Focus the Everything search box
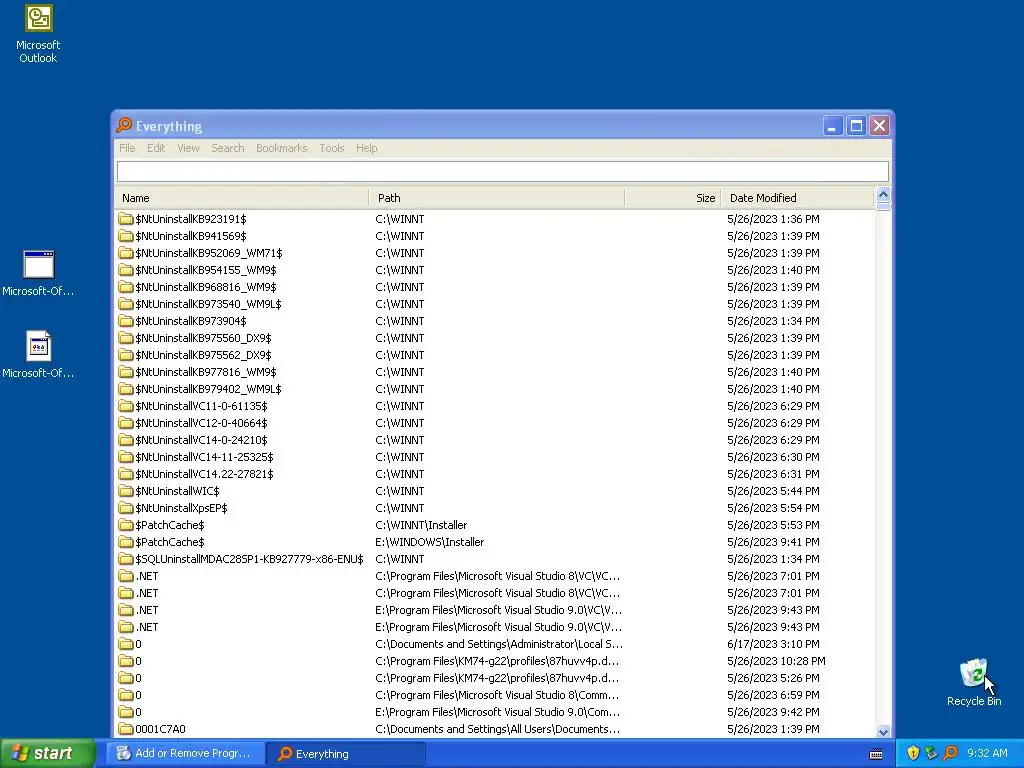The width and height of the screenshot is (1024, 768). (503, 171)
